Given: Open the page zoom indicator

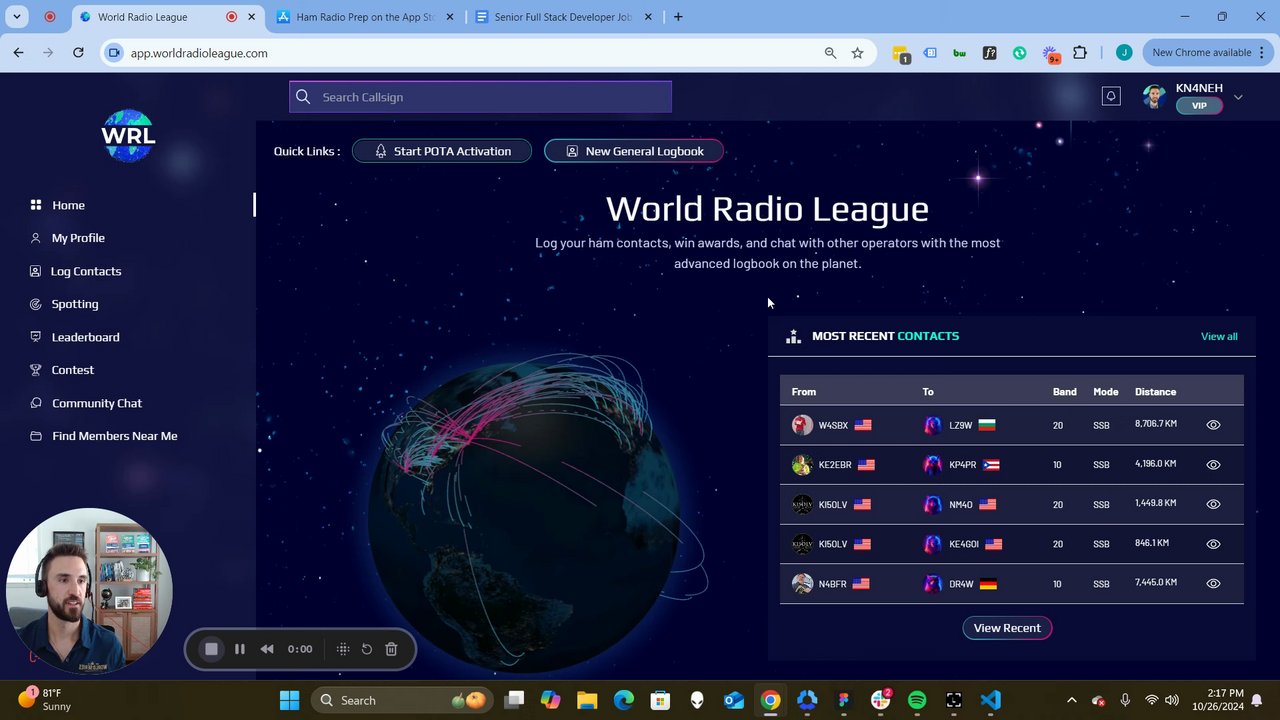Looking at the screenshot, I should click(830, 53).
